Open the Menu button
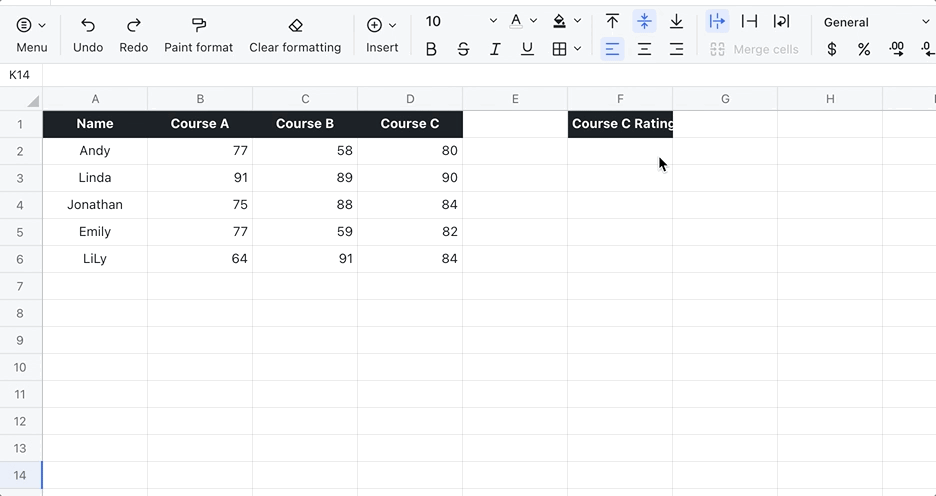 point(31,34)
